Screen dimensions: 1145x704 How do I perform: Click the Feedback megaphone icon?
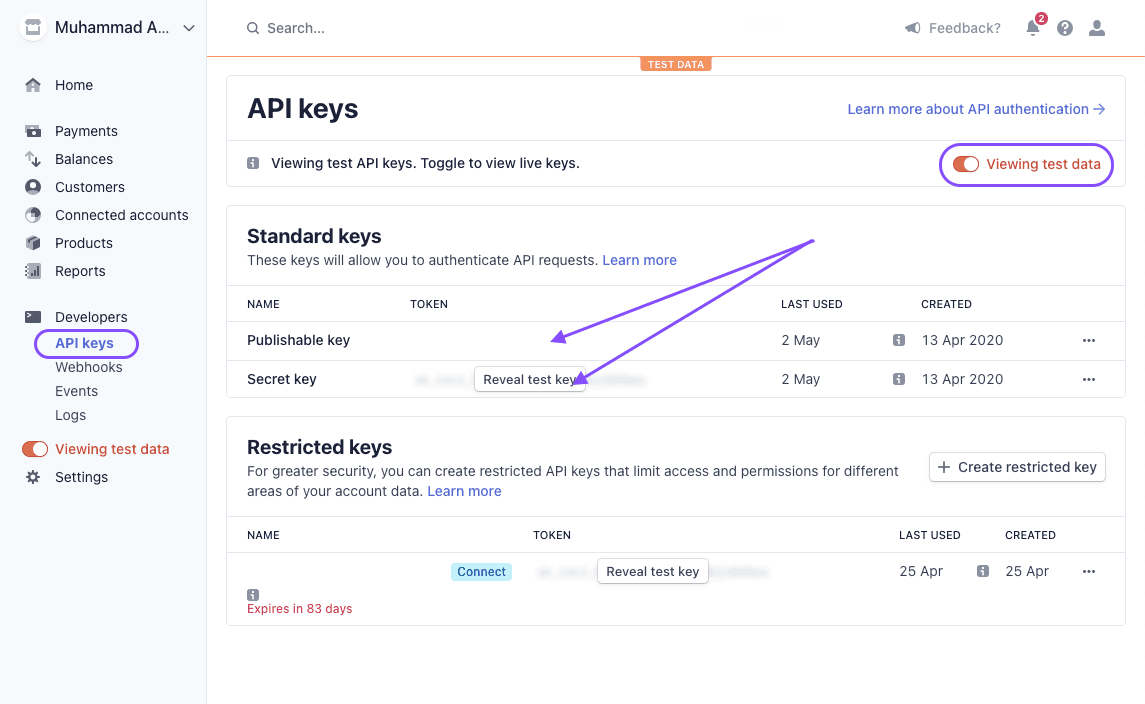tap(912, 28)
